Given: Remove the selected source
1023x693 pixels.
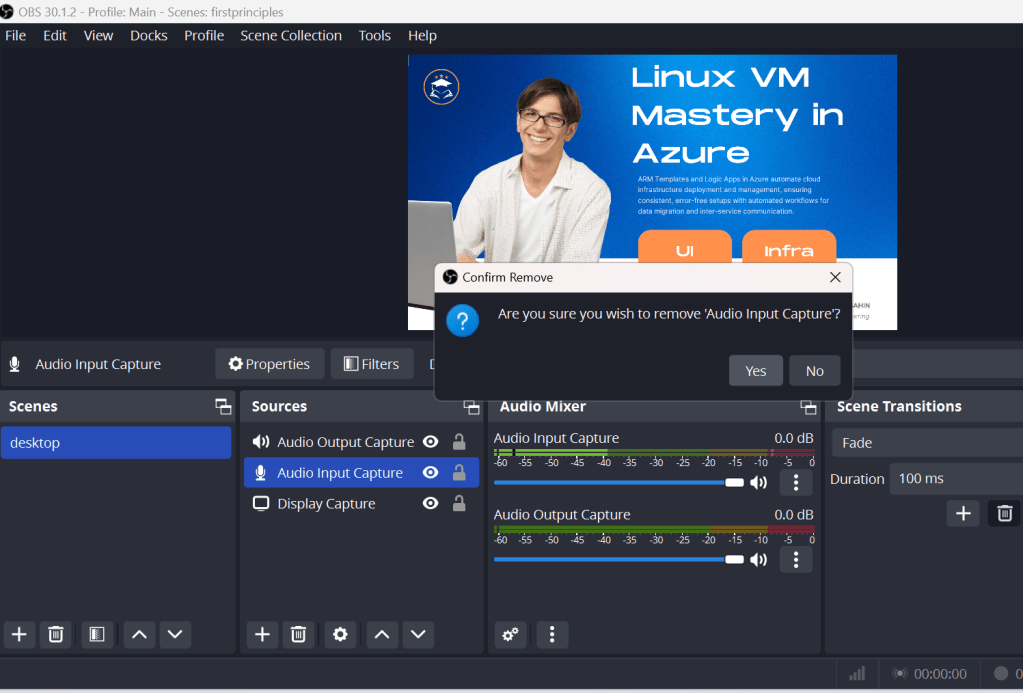Looking at the screenshot, I should click(x=298, y=634).
